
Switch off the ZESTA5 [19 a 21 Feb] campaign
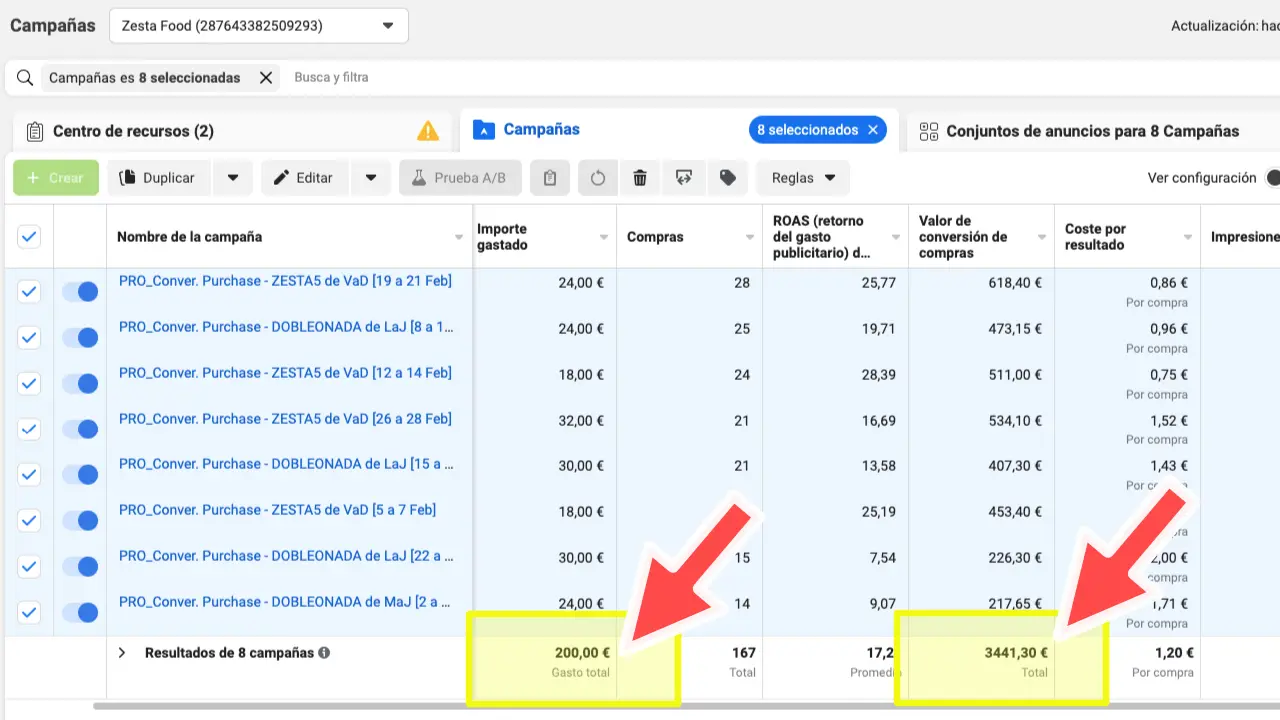(x=80, y=291)
